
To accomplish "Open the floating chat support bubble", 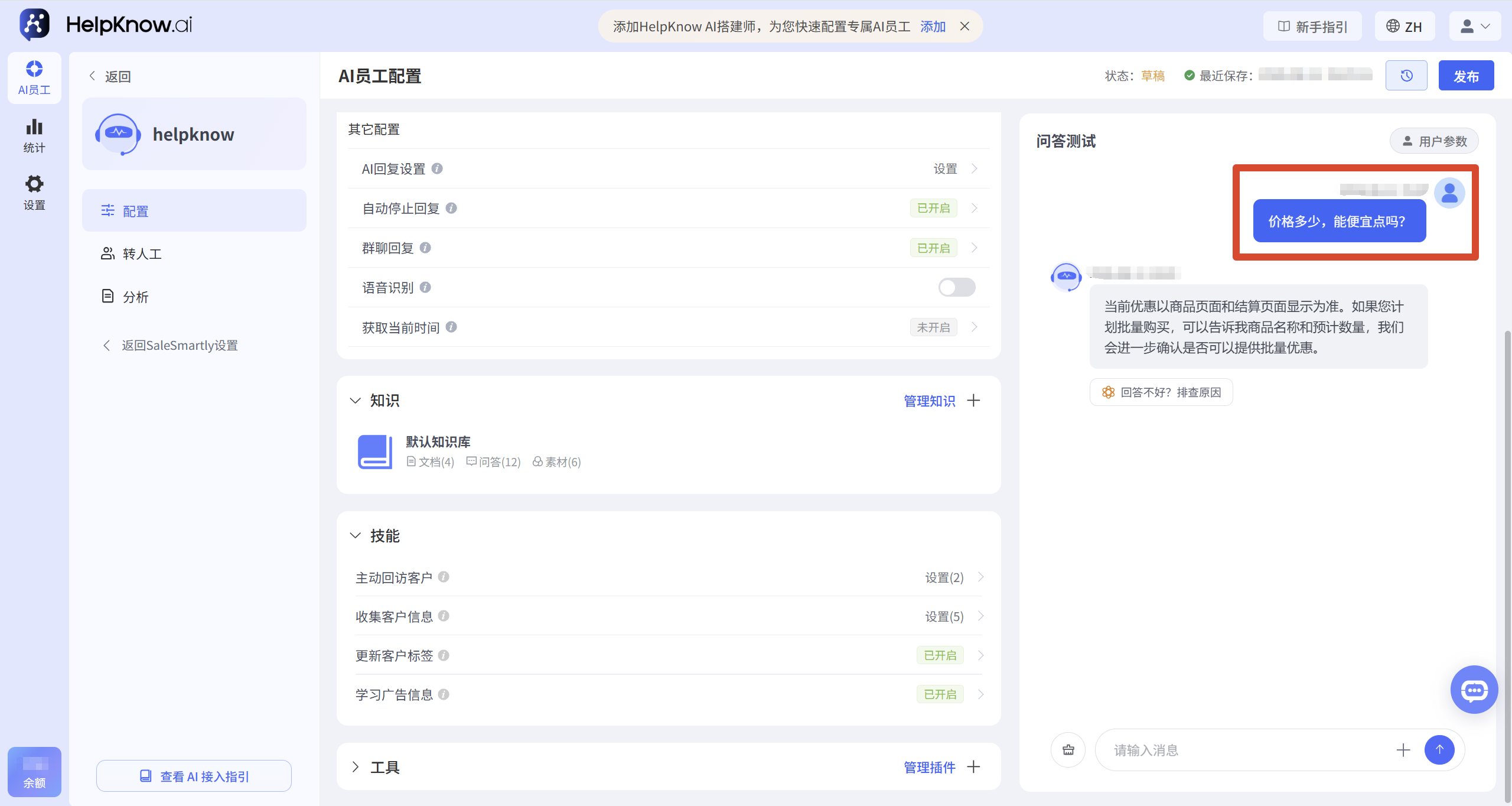I will pyautogui.click(x=1474, y=690).
